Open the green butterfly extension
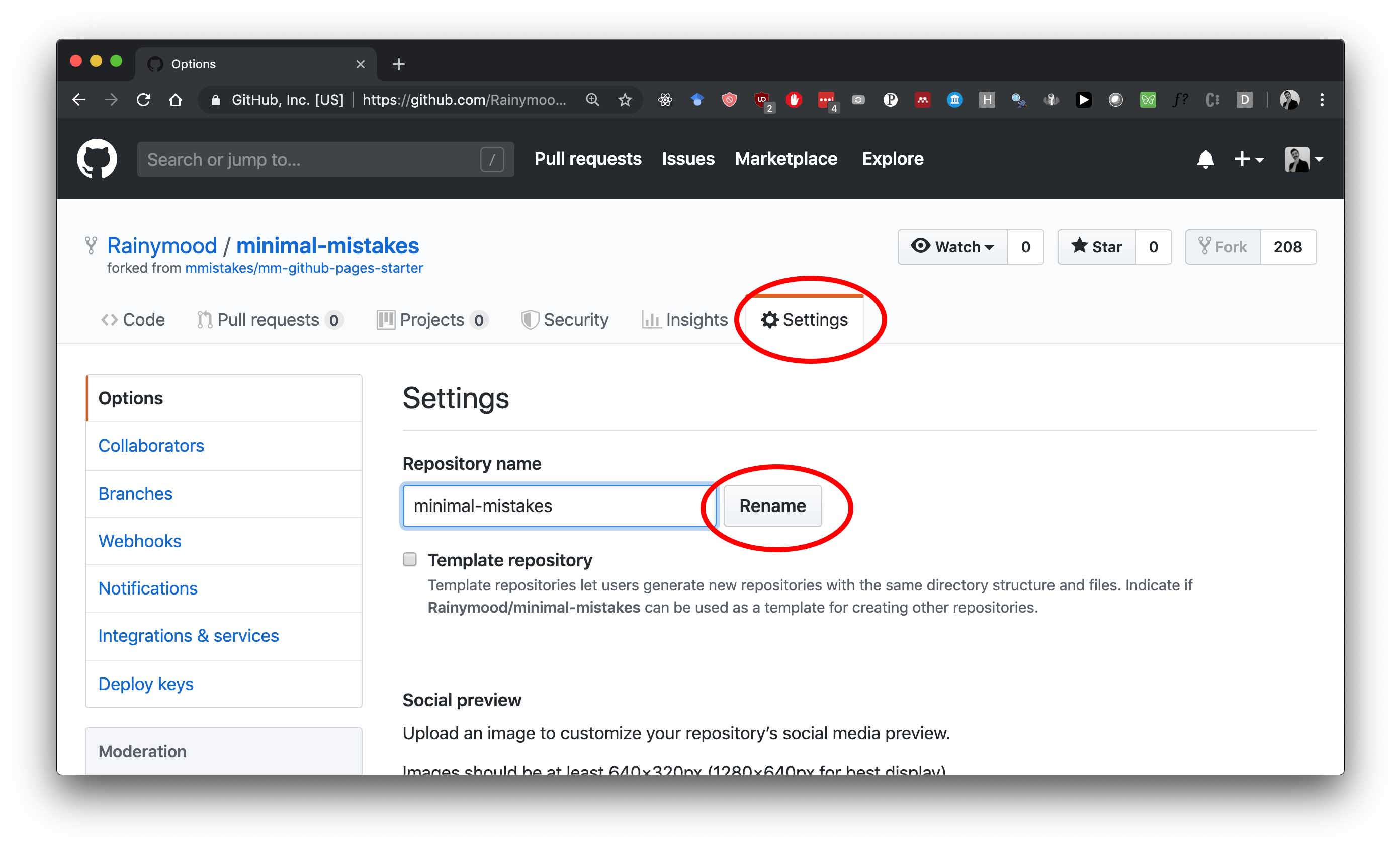This screenshot has width=1400, height=848. click(x=1148, y=100)
